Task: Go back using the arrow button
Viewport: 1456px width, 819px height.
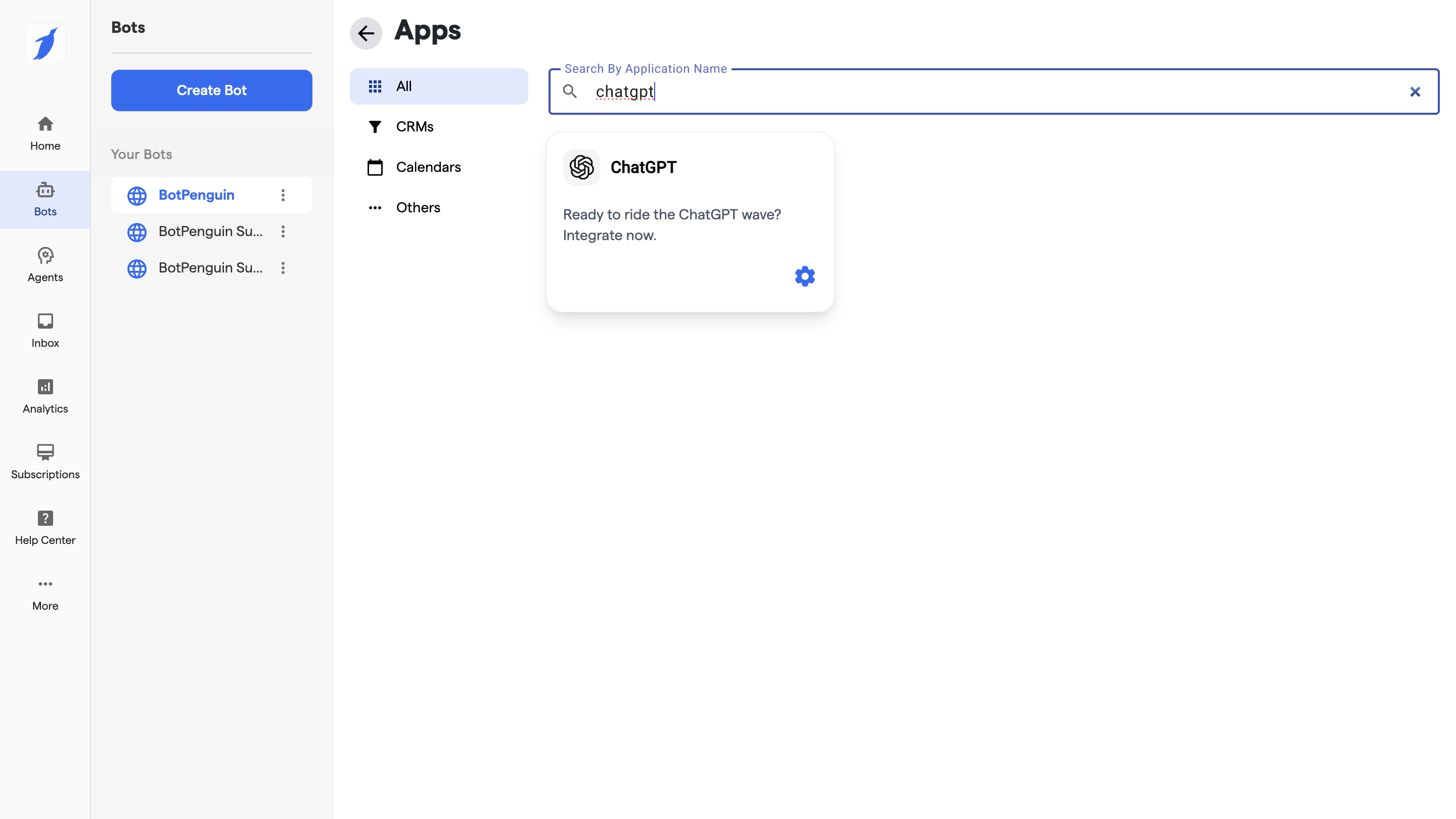Action: pyautogui.click(x=366, y=33)
